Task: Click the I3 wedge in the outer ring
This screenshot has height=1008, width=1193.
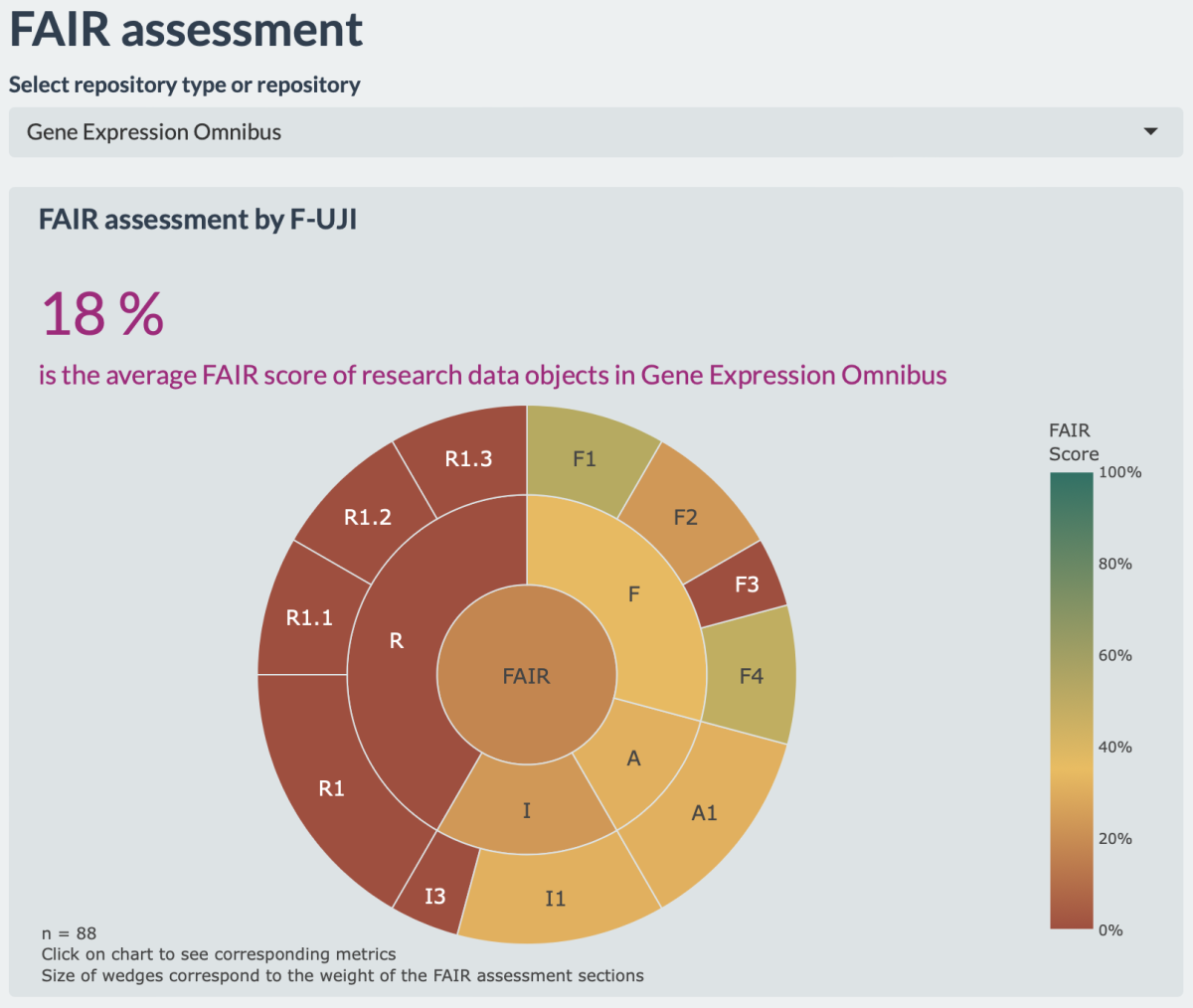Action: point(438,895)
